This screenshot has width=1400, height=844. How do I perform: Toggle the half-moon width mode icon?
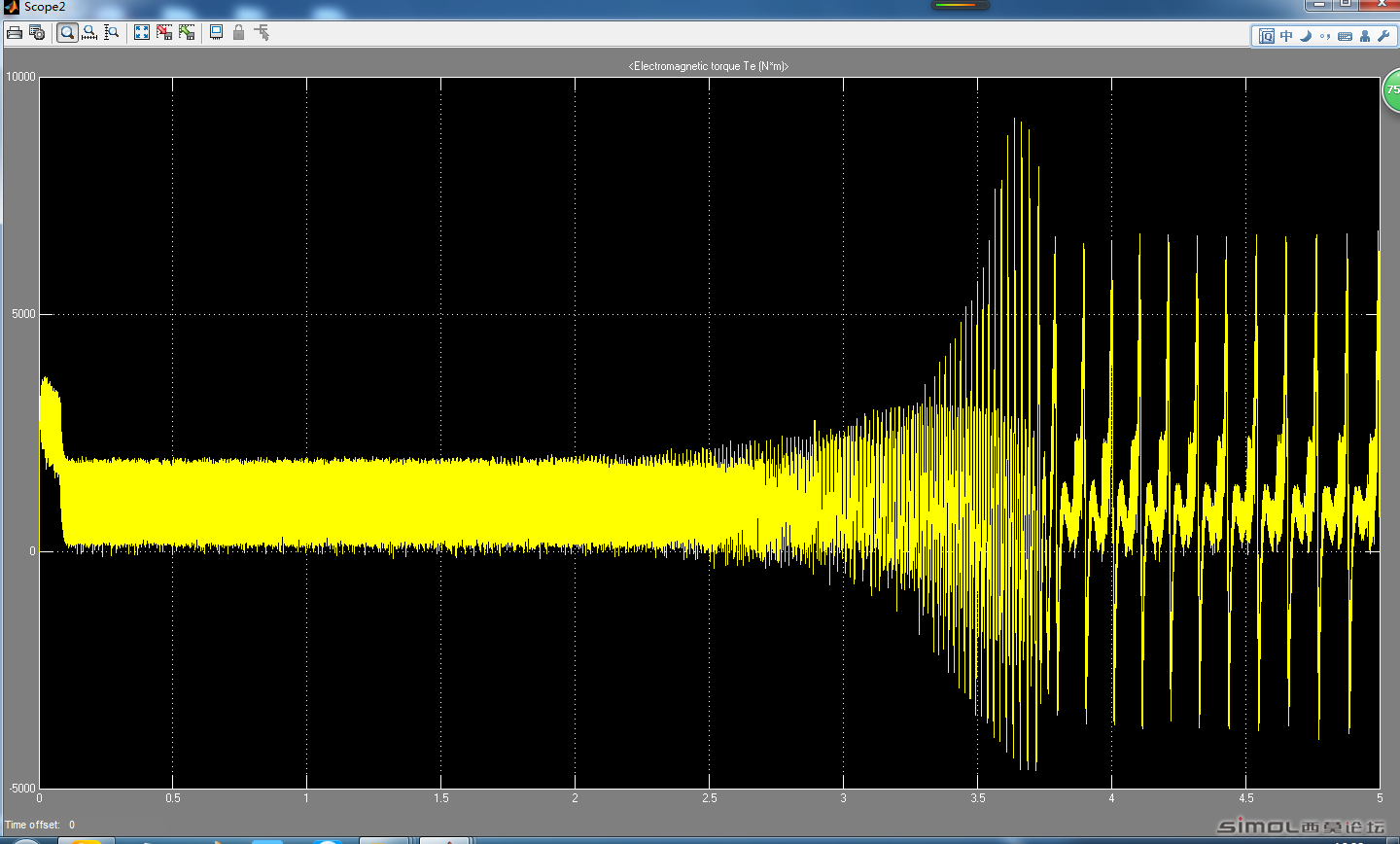pos(1306,36)
